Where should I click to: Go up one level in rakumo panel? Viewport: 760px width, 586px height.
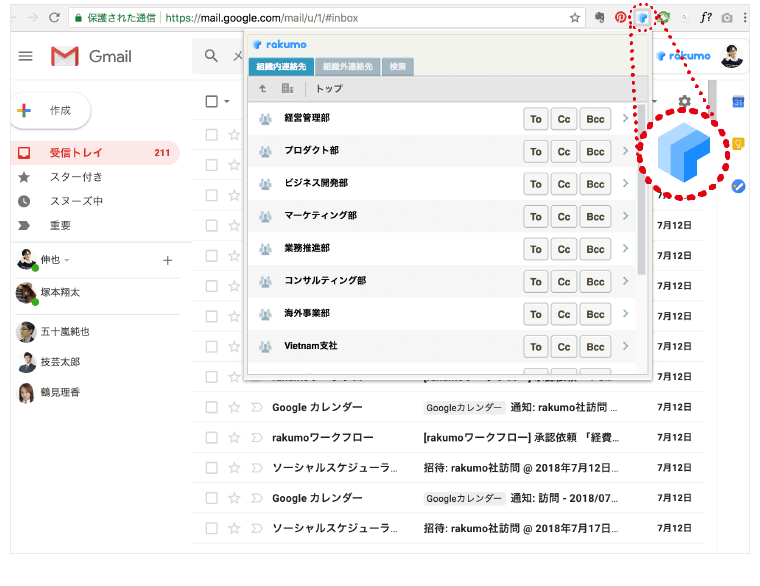tap(263, 89)
